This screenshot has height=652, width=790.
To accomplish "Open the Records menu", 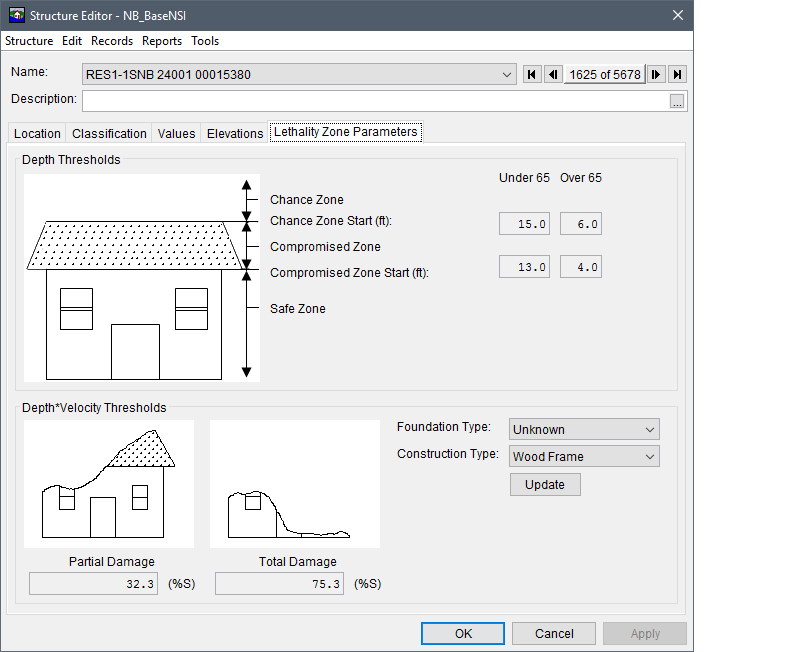I will (x=112, y=41).
